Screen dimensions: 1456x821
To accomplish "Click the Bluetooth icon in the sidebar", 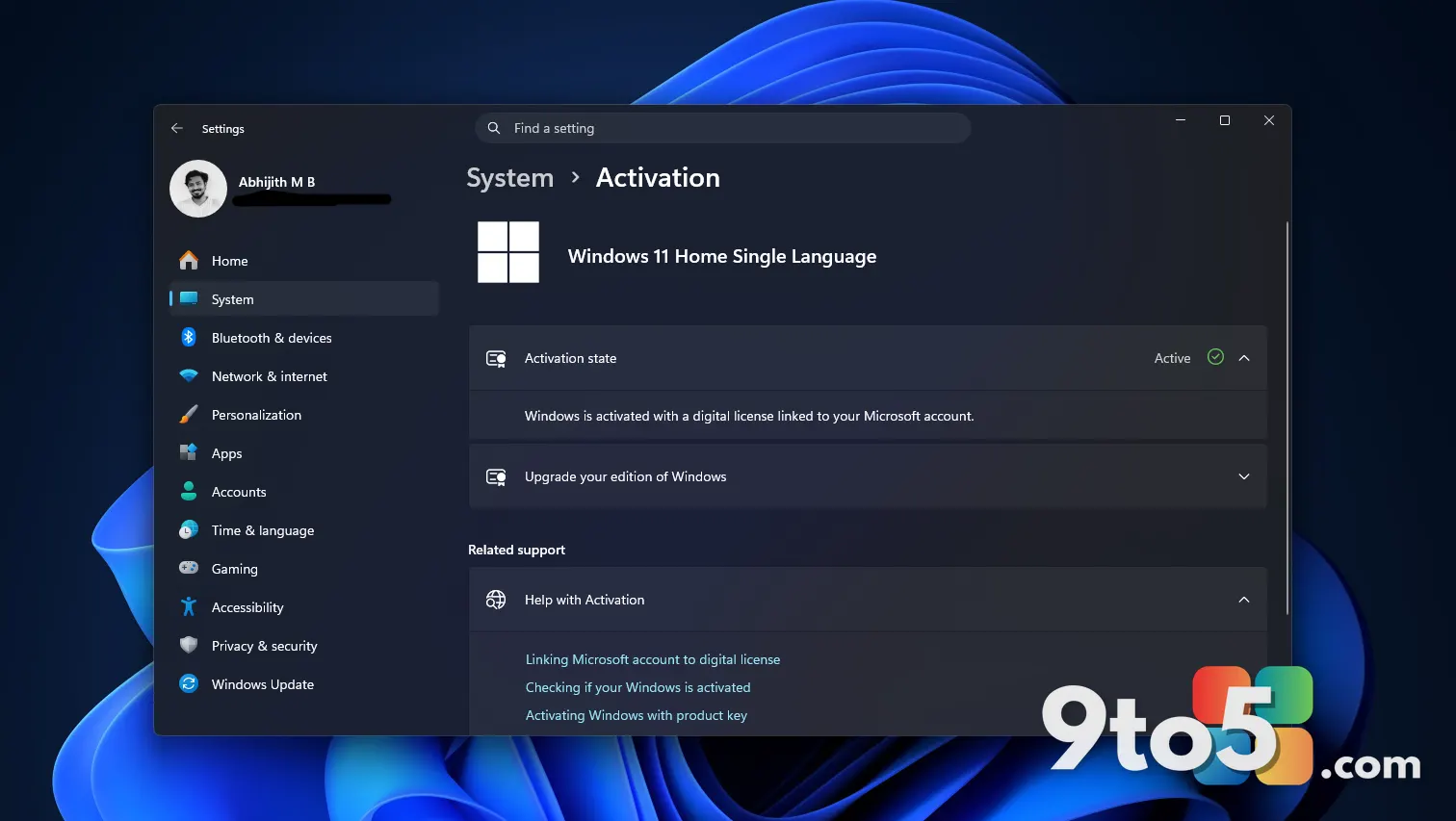I will tap(189, 337).
